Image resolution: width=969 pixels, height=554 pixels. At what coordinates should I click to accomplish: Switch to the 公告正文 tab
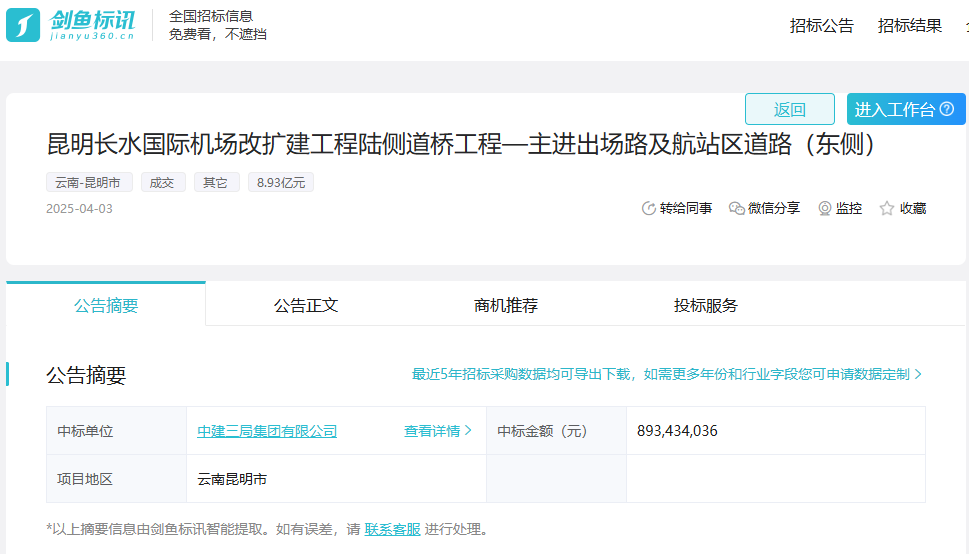pos(306,305)
